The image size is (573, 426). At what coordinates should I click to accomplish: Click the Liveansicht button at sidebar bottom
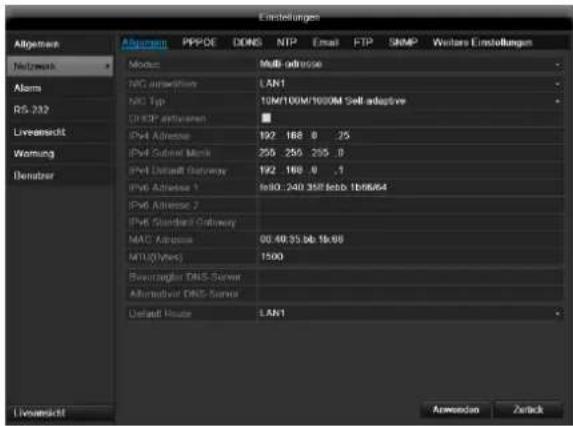click(x=60, y=413)
